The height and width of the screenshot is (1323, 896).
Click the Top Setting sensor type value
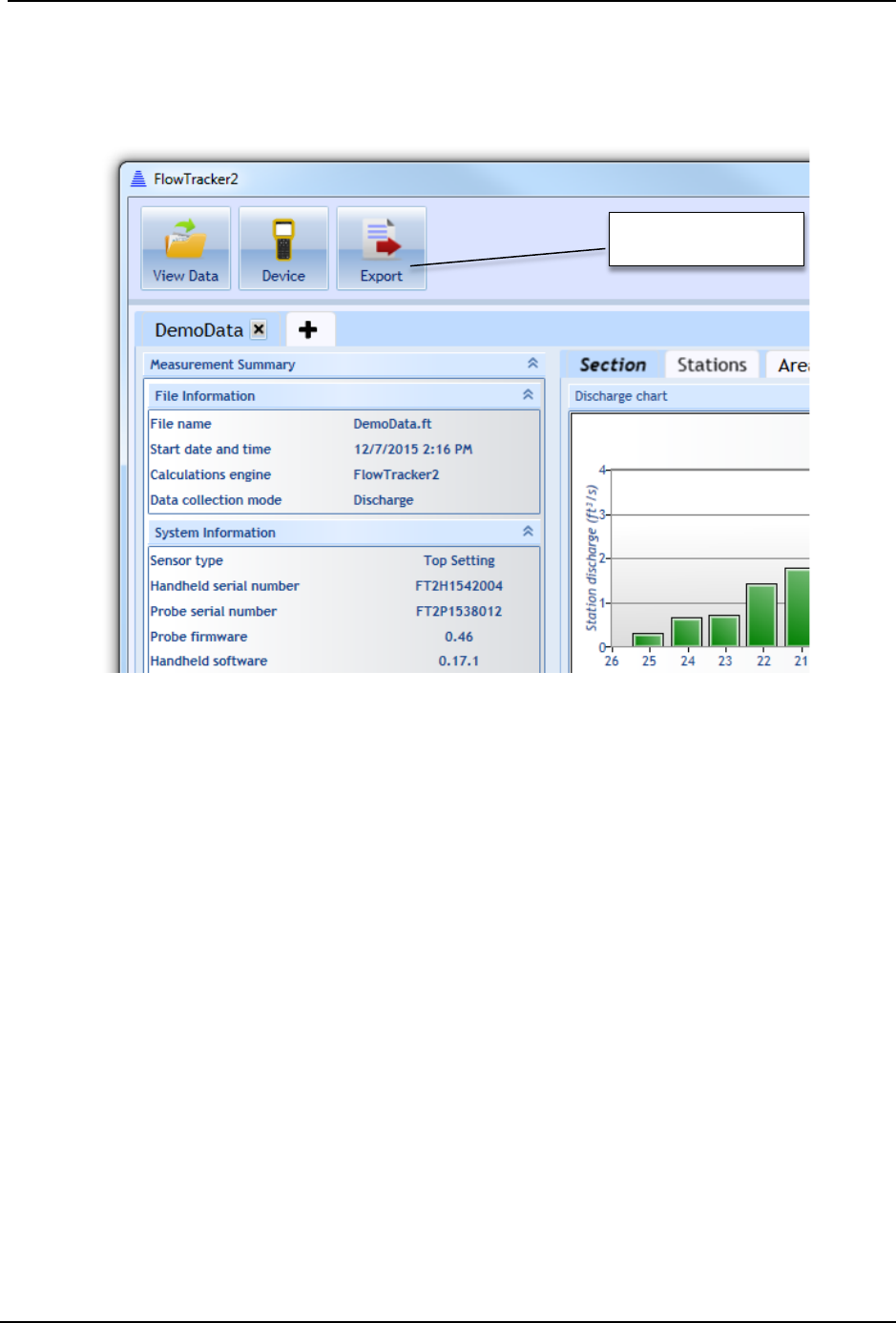point(459,560)
